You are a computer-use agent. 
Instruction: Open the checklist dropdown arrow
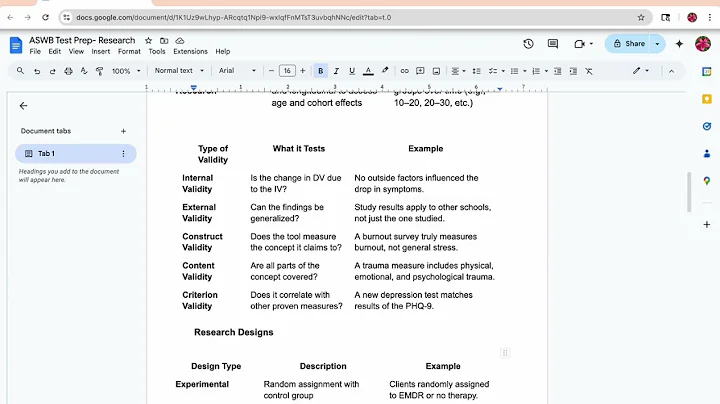point(503,71)
